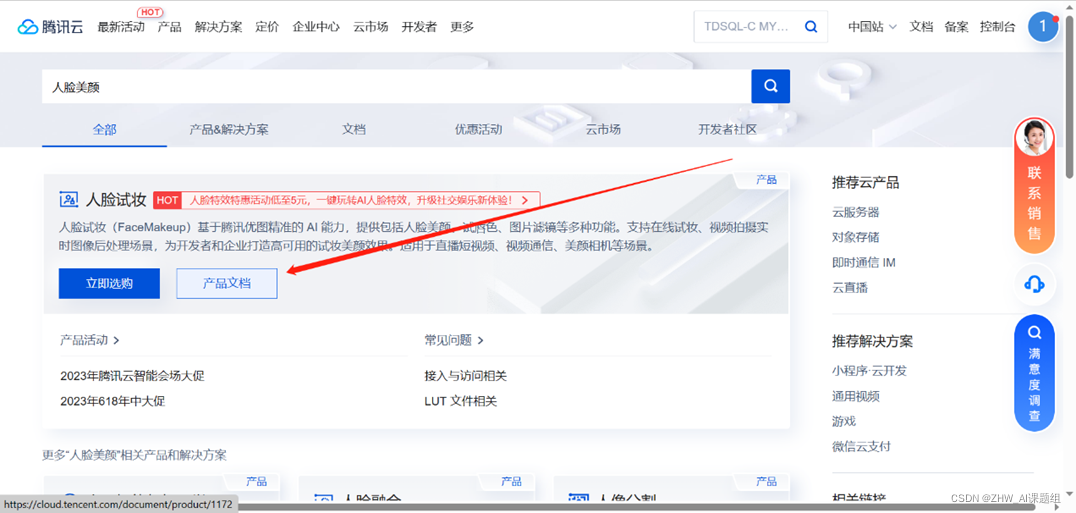The image size is (1076, 513).
Task: Open recommended product 对象存储
Action: pyautogui.click(x=856, y=237)
